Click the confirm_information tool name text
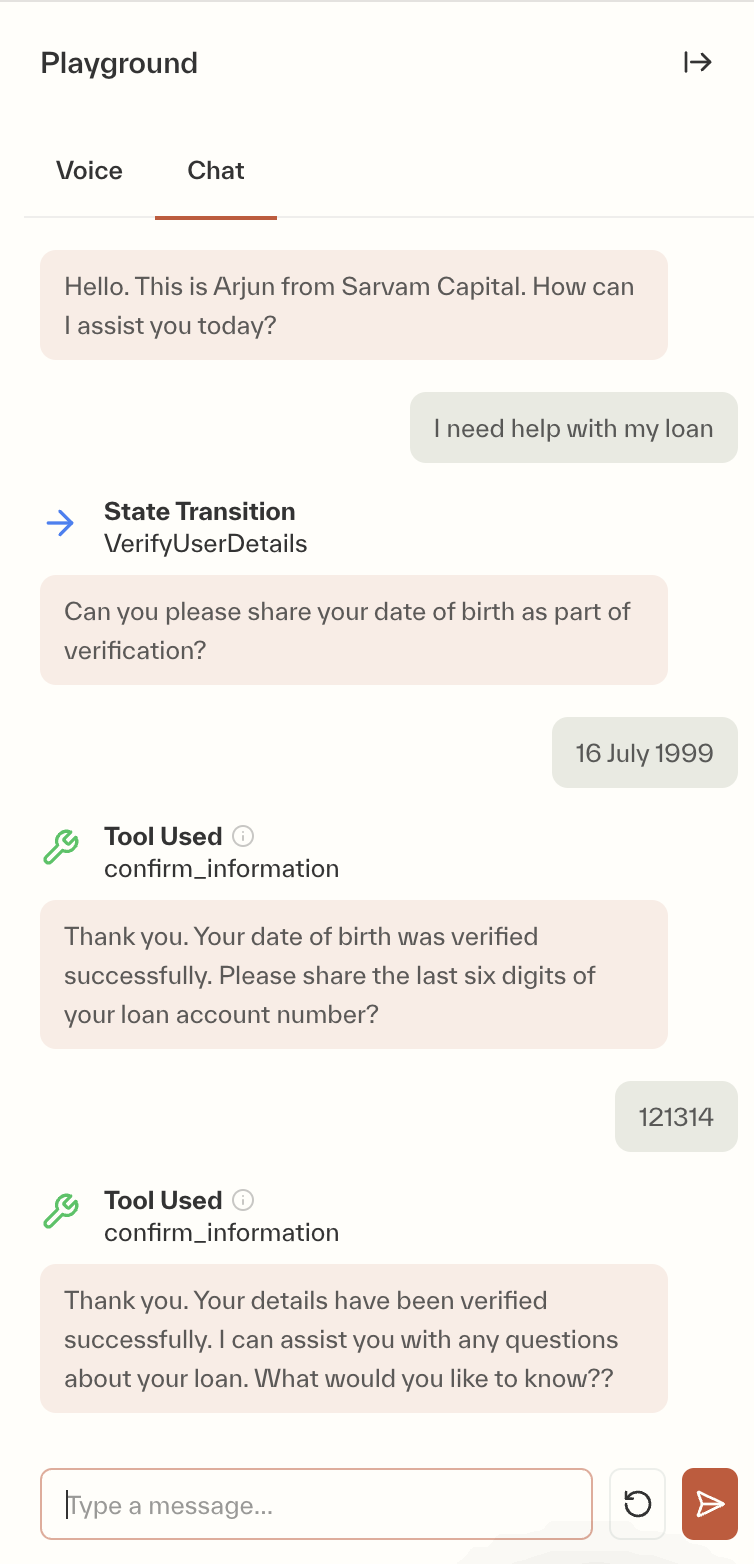Screen dimensions: 754x1564 [x=221, y=868]
